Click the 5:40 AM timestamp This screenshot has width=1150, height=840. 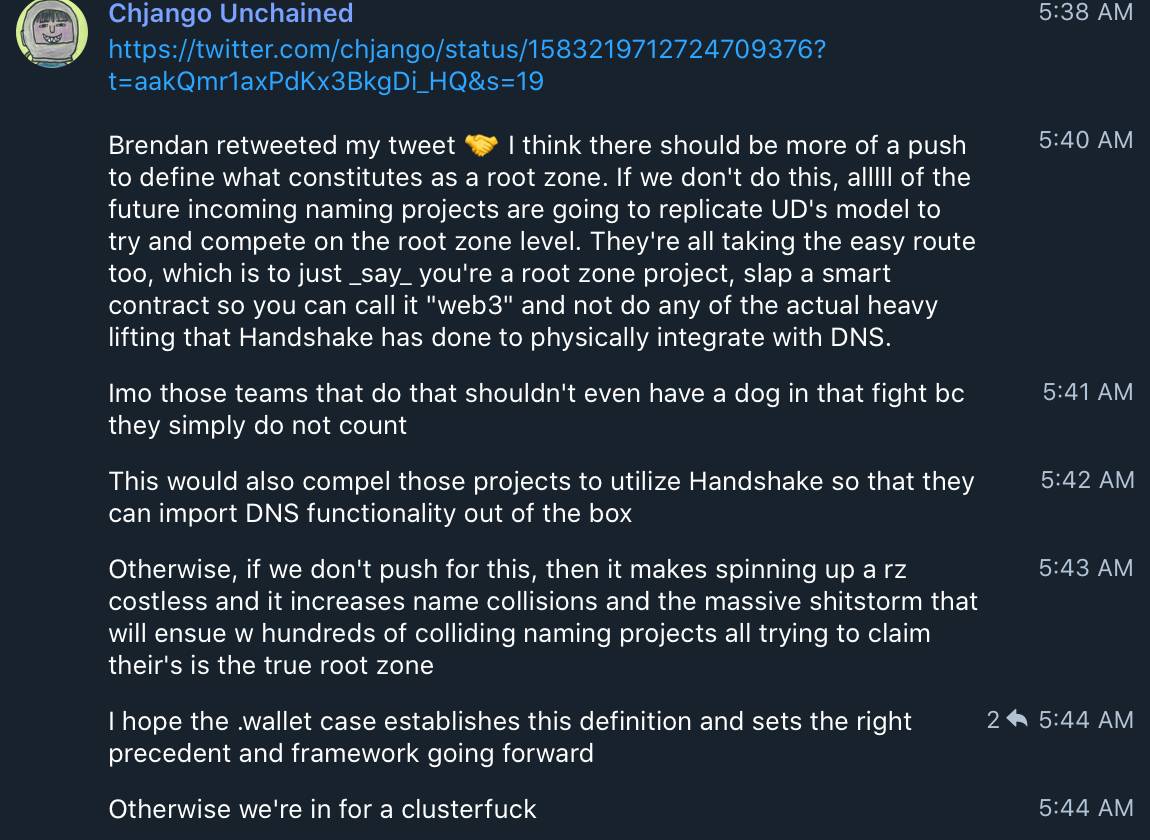1086,140
